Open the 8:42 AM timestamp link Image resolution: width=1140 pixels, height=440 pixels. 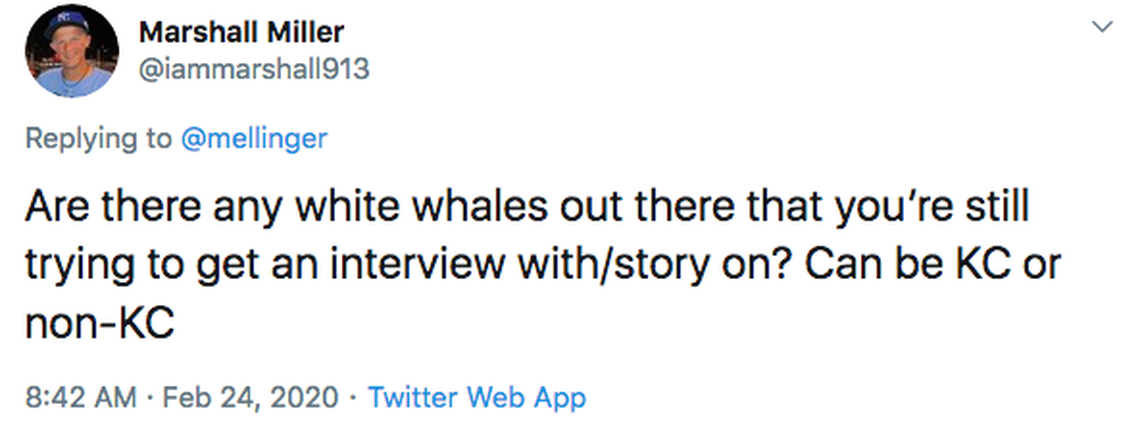tap(78, 397)
